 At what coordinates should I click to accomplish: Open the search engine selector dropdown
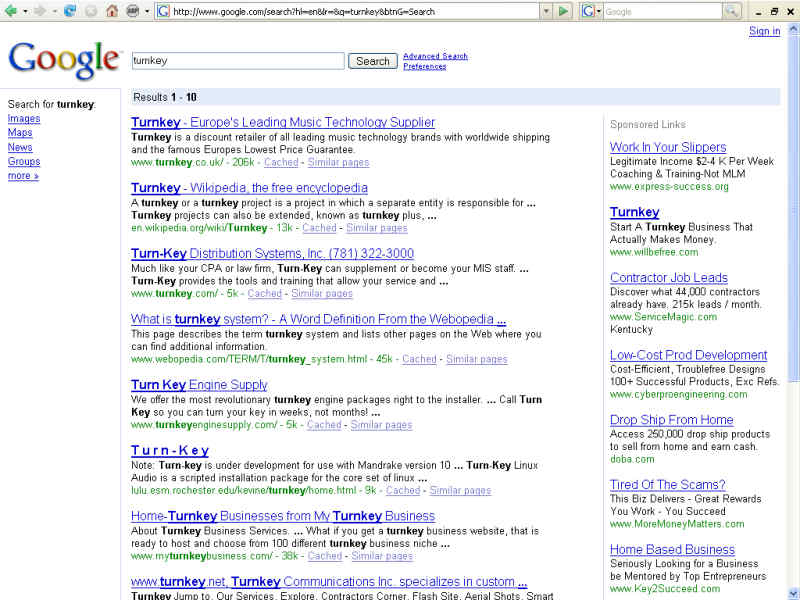click(x=592, y=11)
